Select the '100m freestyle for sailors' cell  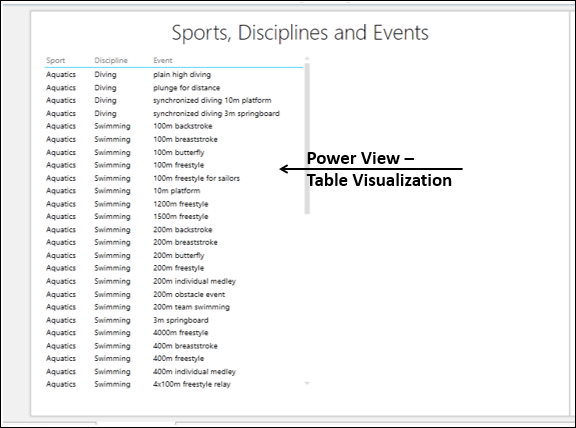tap(196, 178)
